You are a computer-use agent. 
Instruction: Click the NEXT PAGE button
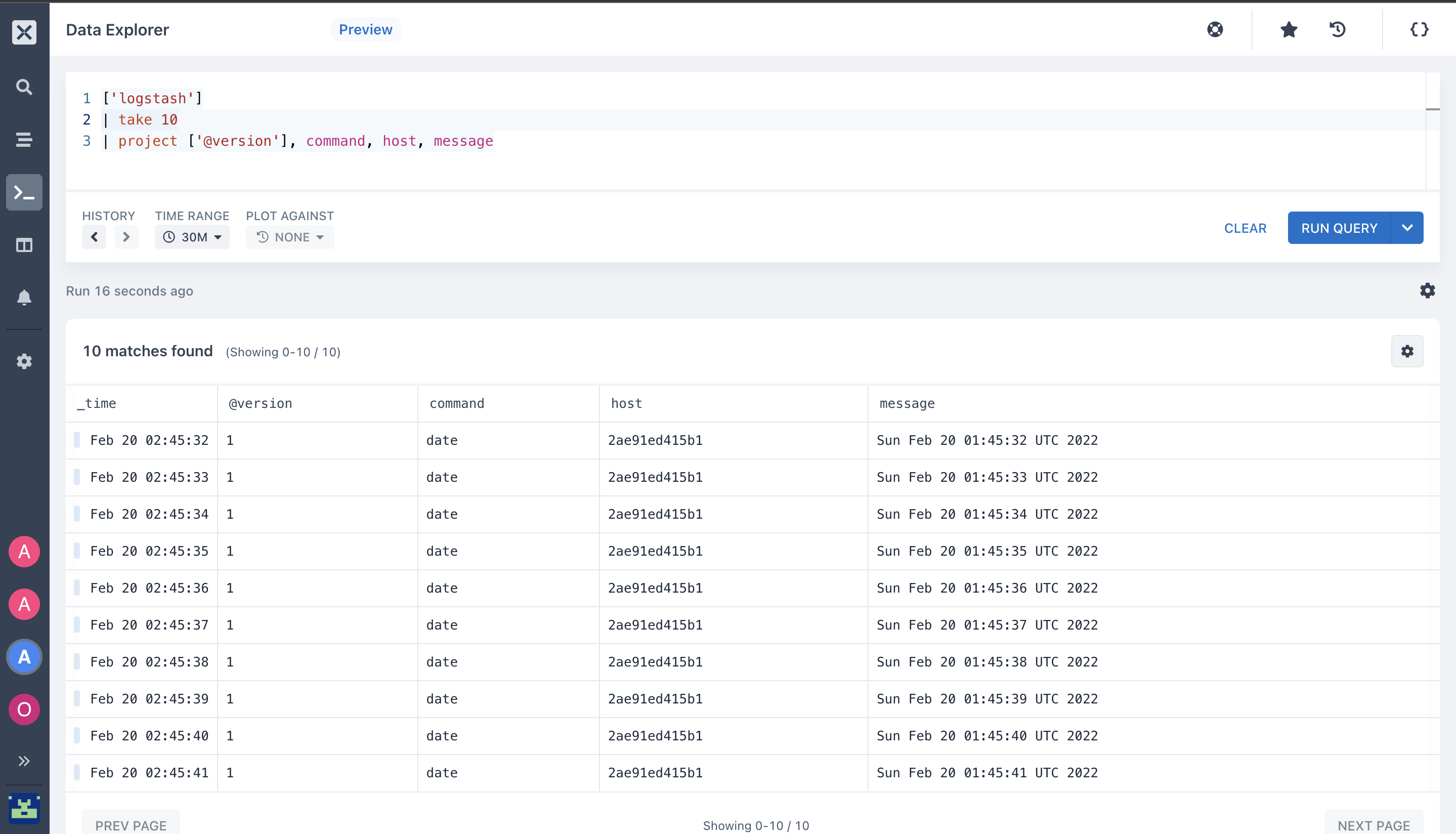[x=1374, y=825]
